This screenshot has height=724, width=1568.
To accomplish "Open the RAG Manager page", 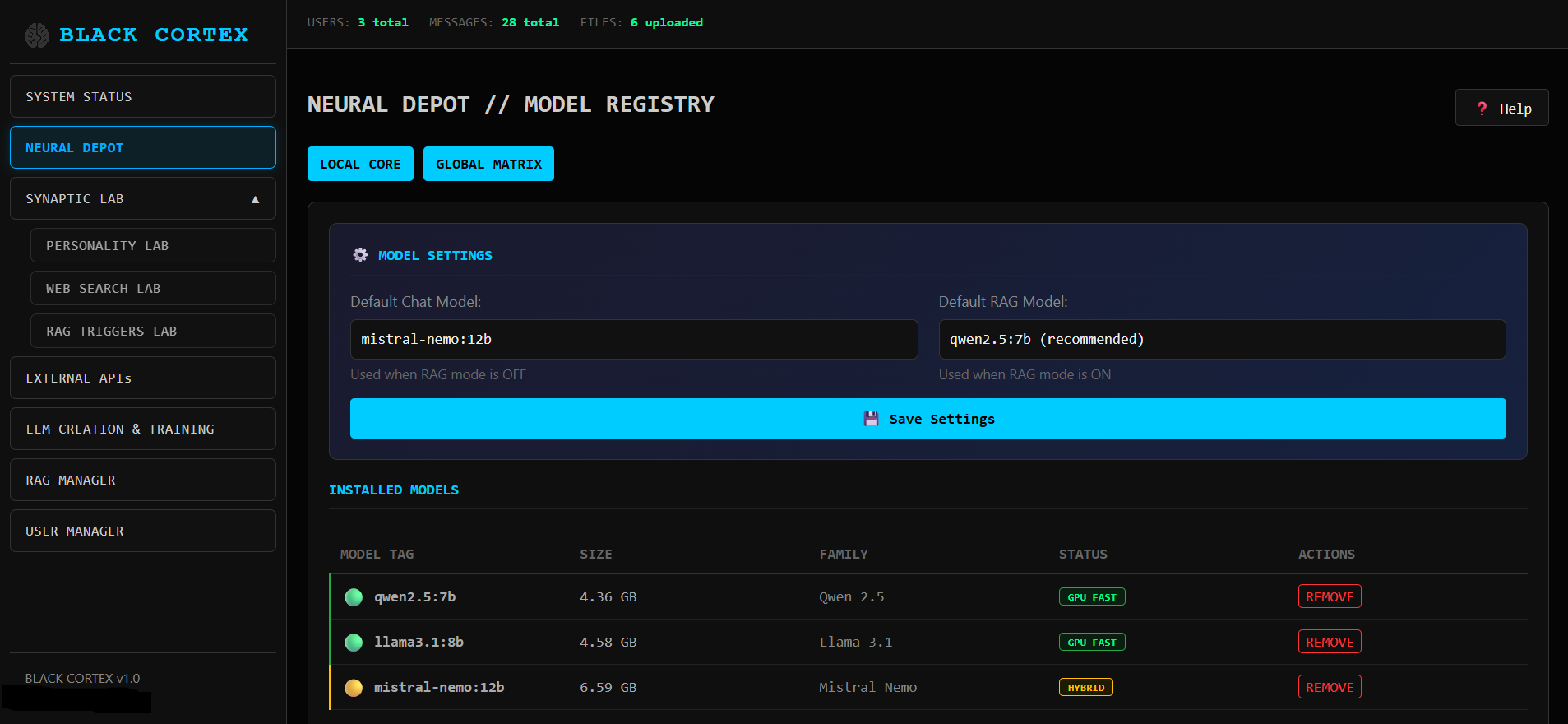I will click(x=142, y=480).
